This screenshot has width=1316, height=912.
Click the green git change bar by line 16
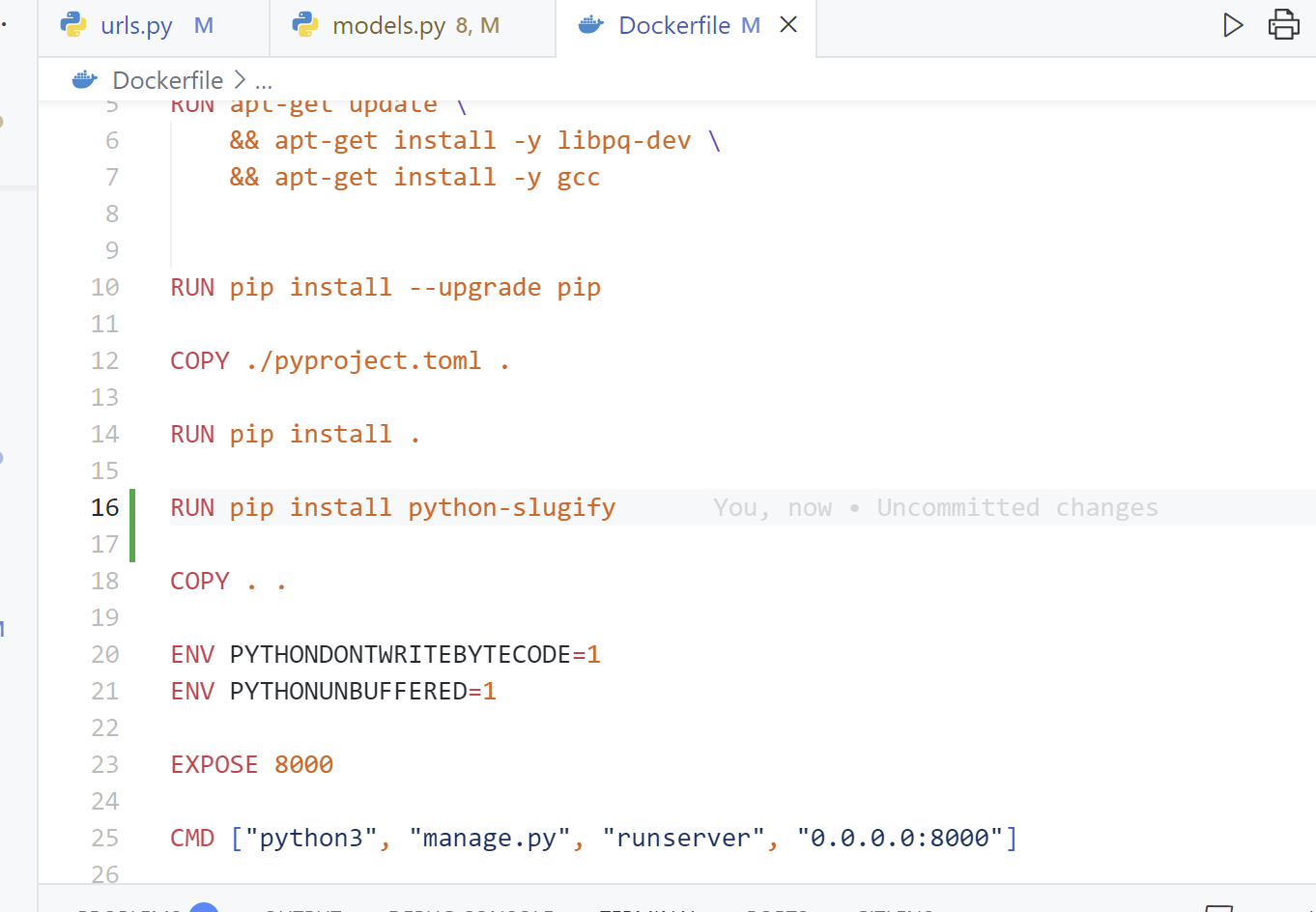132,525
